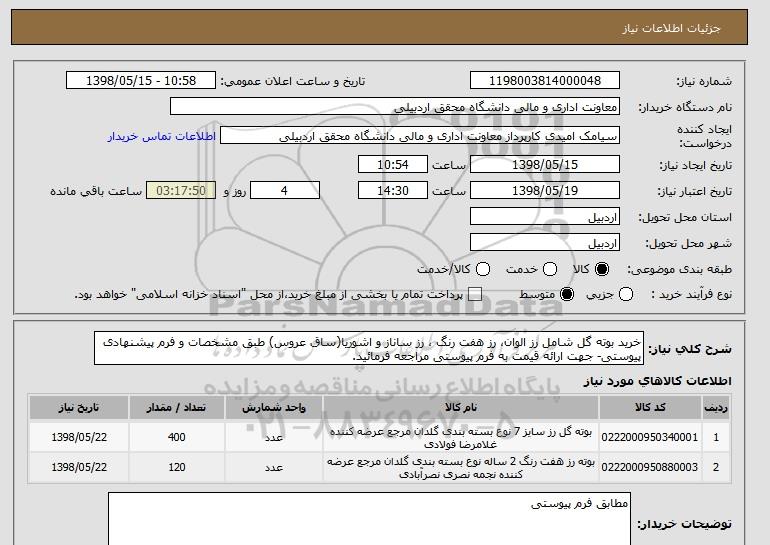The image size is (770, 545).
Task: Choose the متوسط purchase process option
Action: [x=567, y=295]
